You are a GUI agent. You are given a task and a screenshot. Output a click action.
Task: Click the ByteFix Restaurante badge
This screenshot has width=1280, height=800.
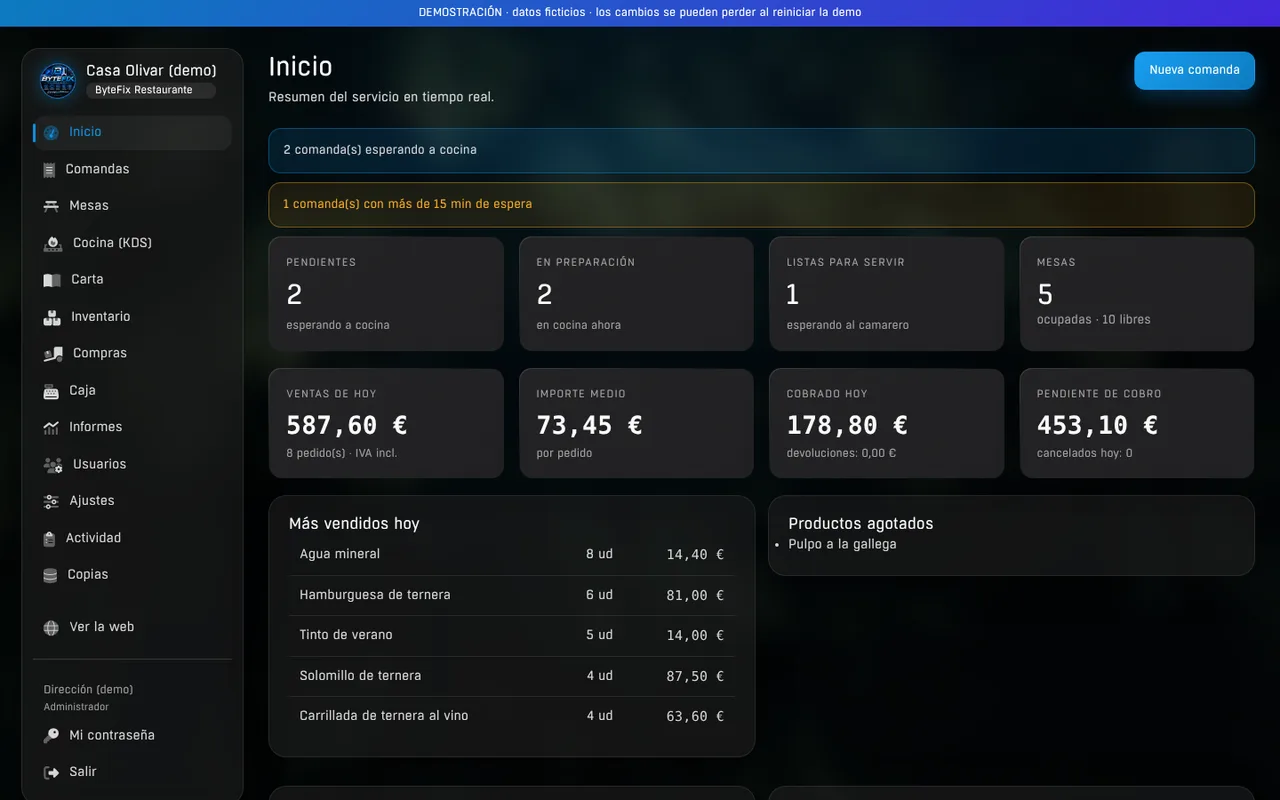tap(151, 90)
